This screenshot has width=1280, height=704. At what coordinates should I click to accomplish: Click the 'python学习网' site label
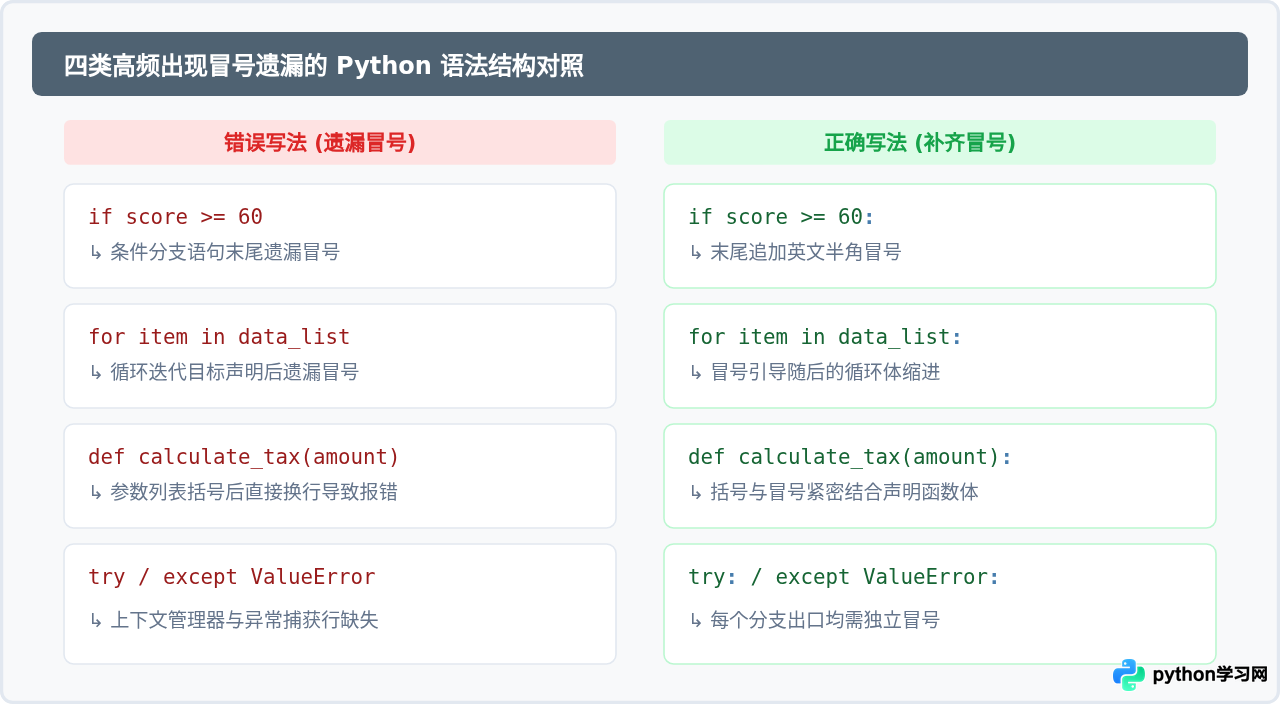1210,675
